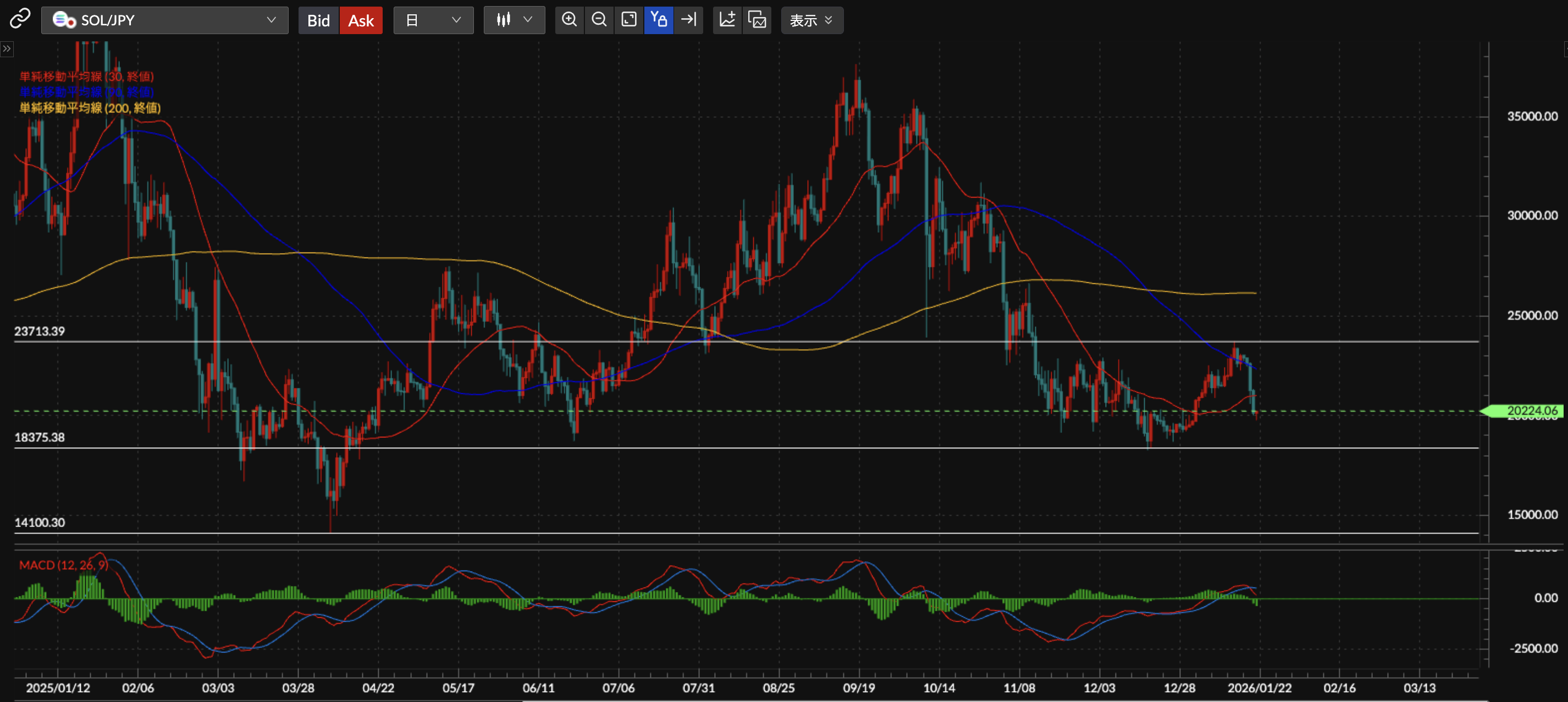Open the candlestick chart type dropdown

pyautogui.click(x=514, y=20)
